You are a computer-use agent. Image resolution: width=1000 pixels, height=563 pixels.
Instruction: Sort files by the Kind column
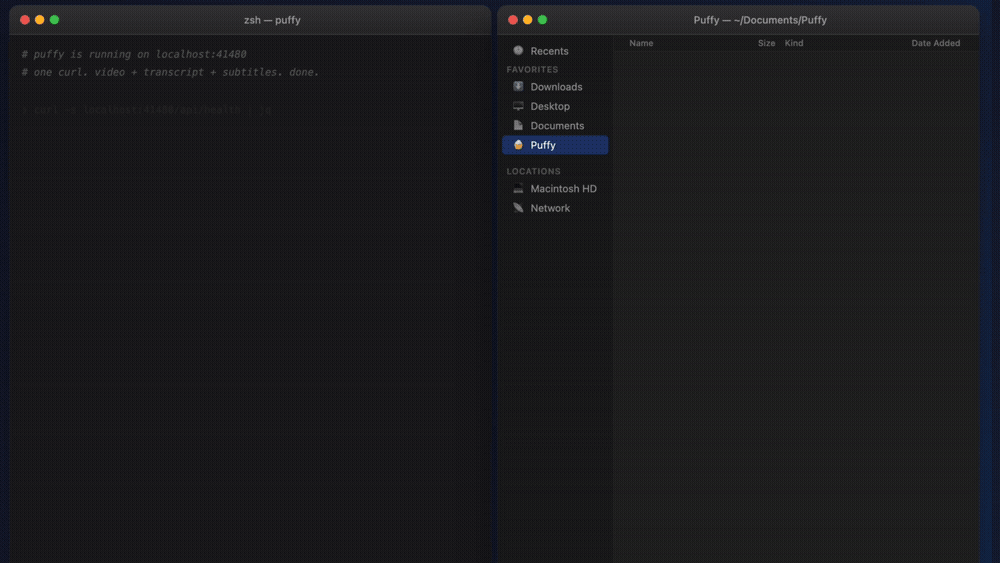(x=793, y=43)
